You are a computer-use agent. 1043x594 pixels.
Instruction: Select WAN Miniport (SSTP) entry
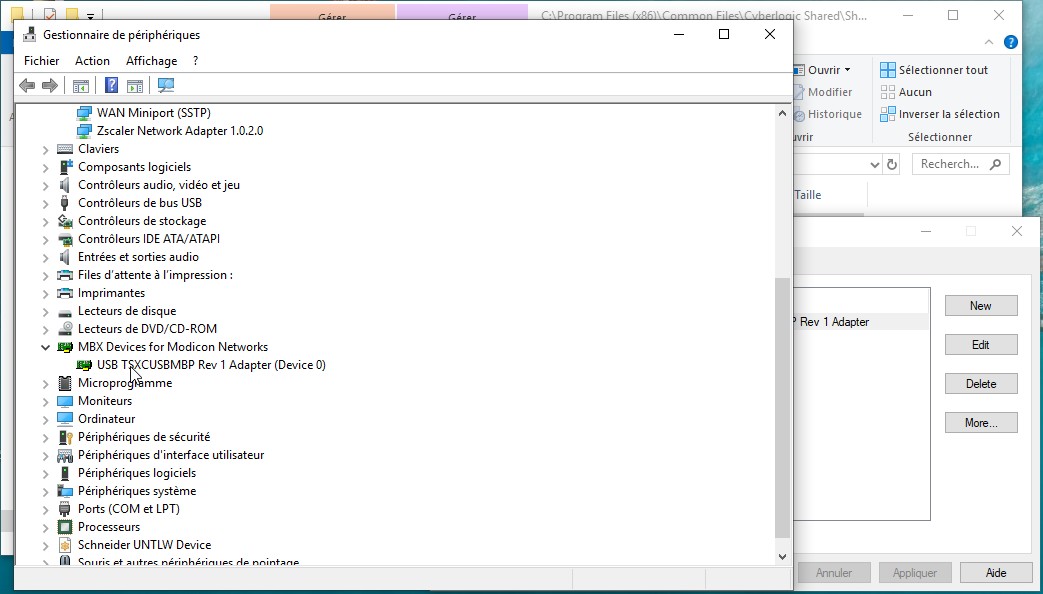(x=154, y=113)
